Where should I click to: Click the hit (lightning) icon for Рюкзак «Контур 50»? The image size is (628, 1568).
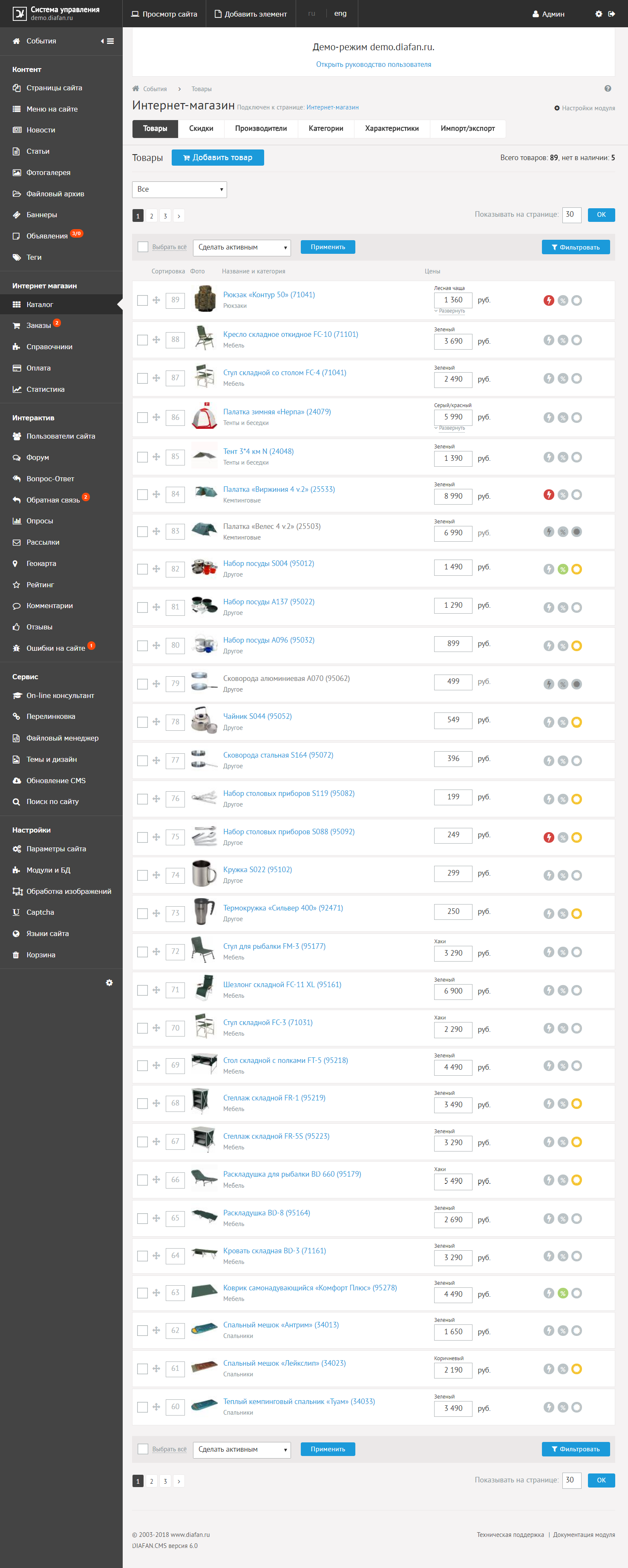[x=548, y=300]
